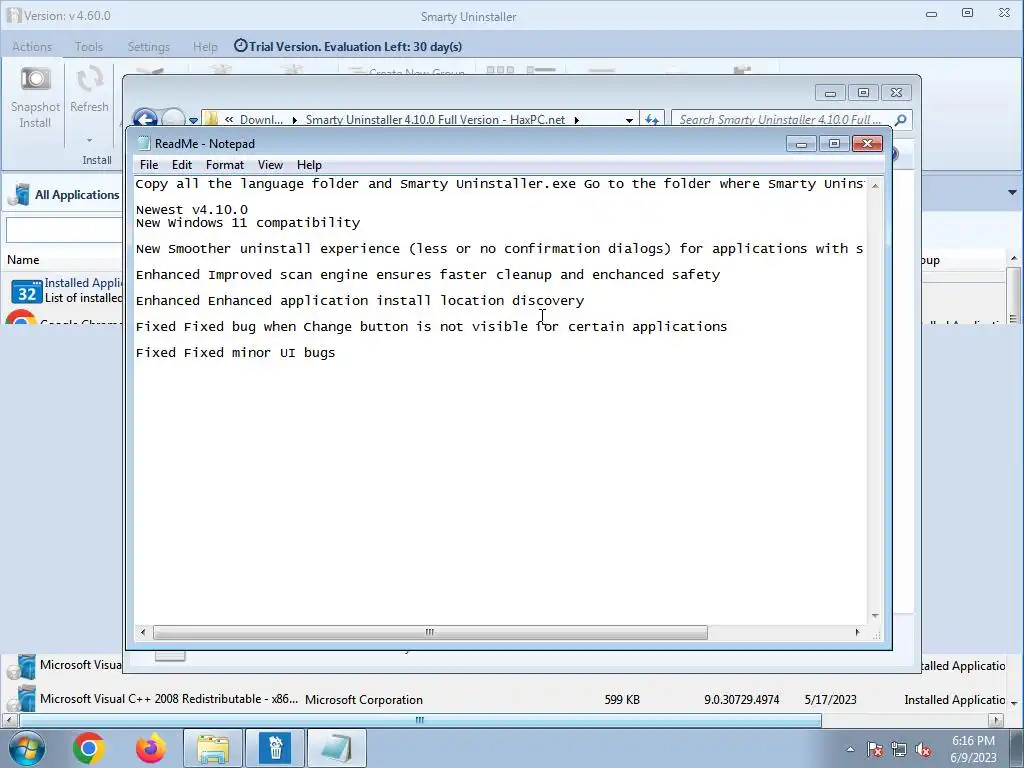Click the Notepad title bar document icon

[x=144, y=144]
